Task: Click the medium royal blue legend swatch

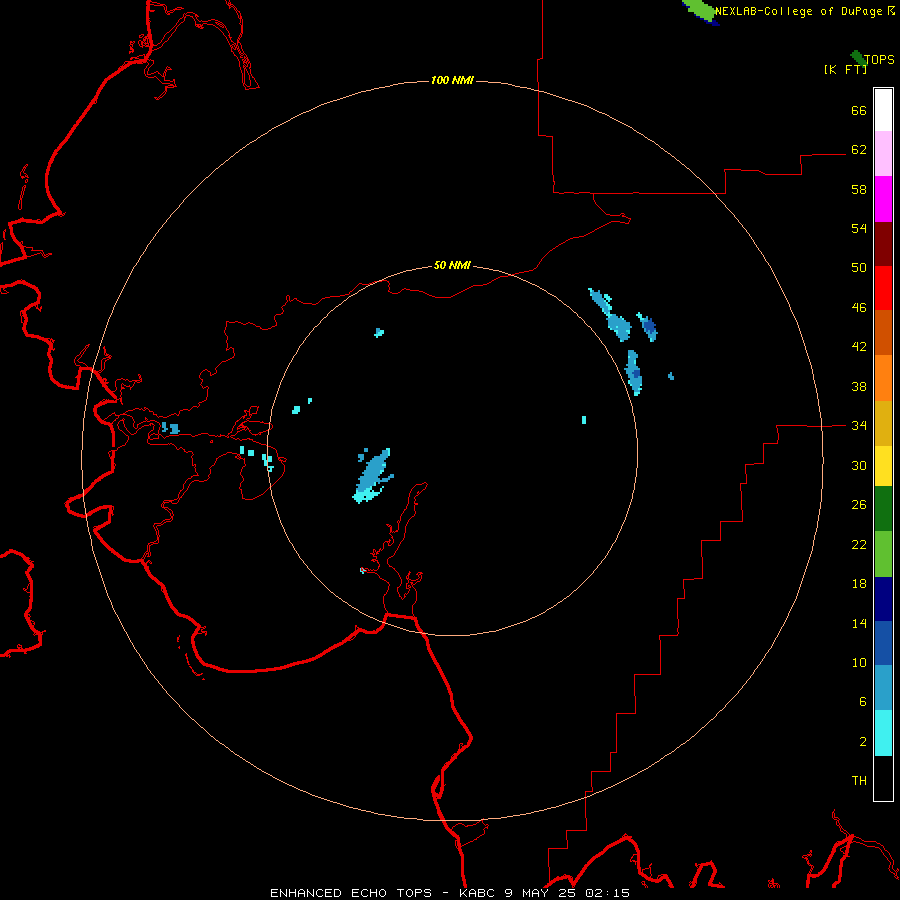Action: [883, 643]
